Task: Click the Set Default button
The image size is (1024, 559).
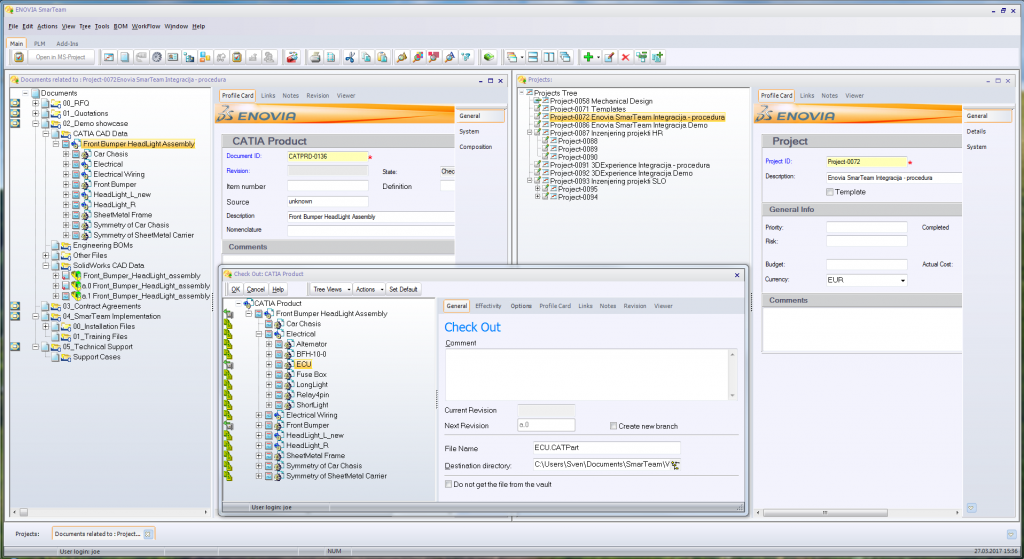Action: click(403, 289)
